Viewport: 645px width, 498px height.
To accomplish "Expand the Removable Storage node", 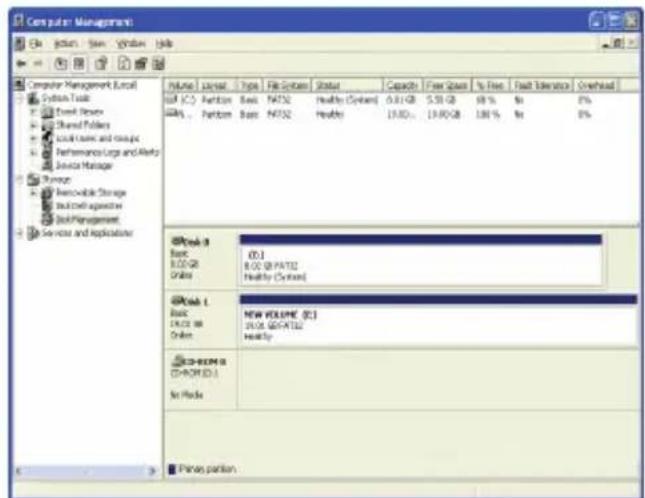I will tap(34, 192).
